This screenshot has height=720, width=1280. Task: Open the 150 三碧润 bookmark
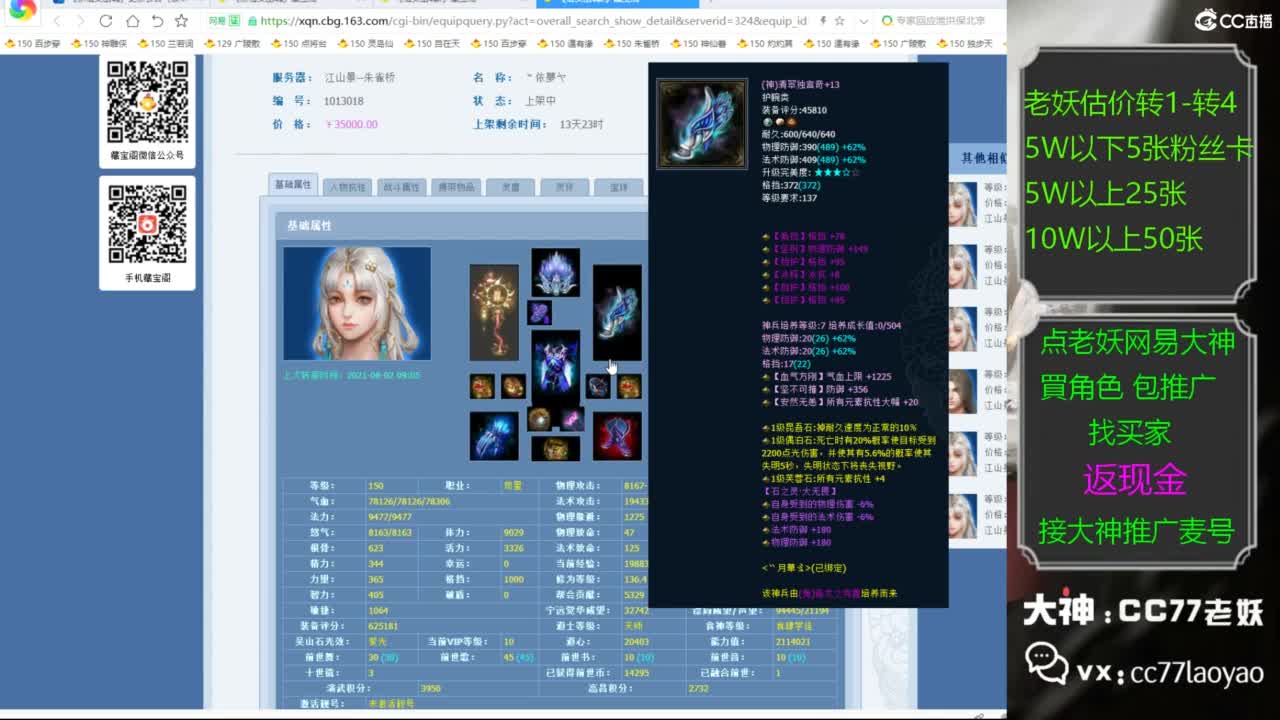coord(166,43)
